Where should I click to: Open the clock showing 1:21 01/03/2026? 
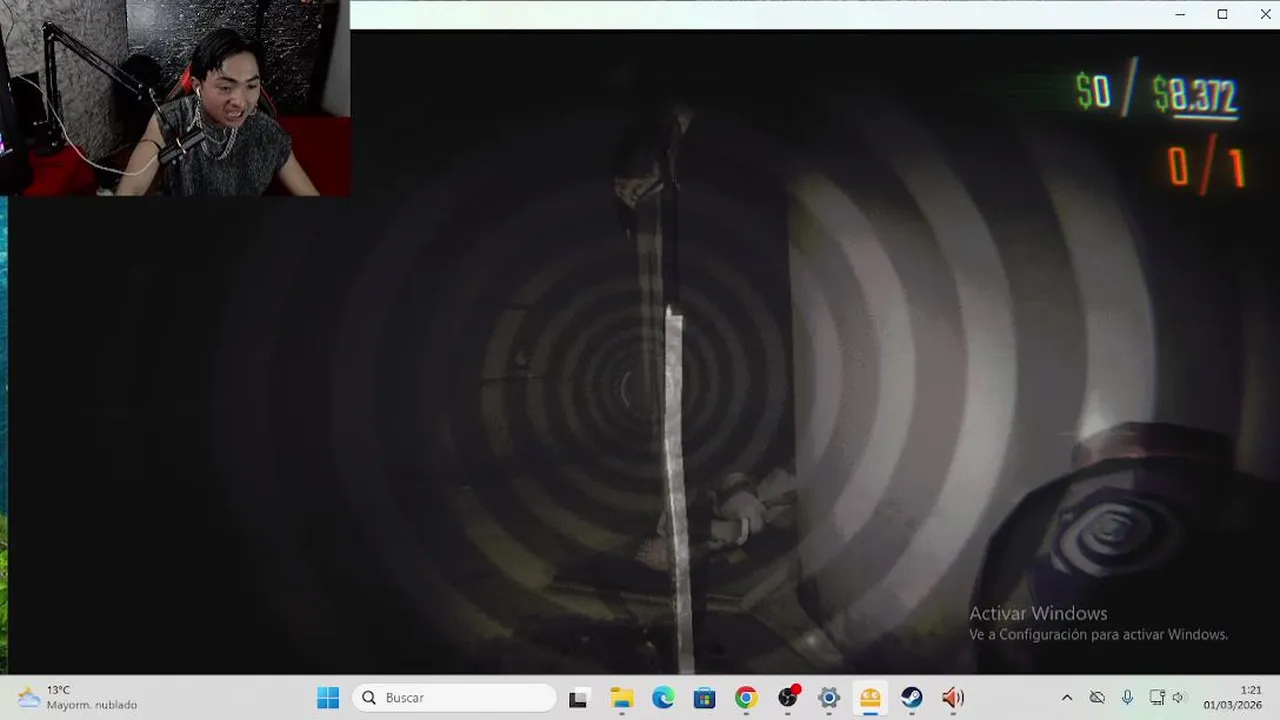1232,698
